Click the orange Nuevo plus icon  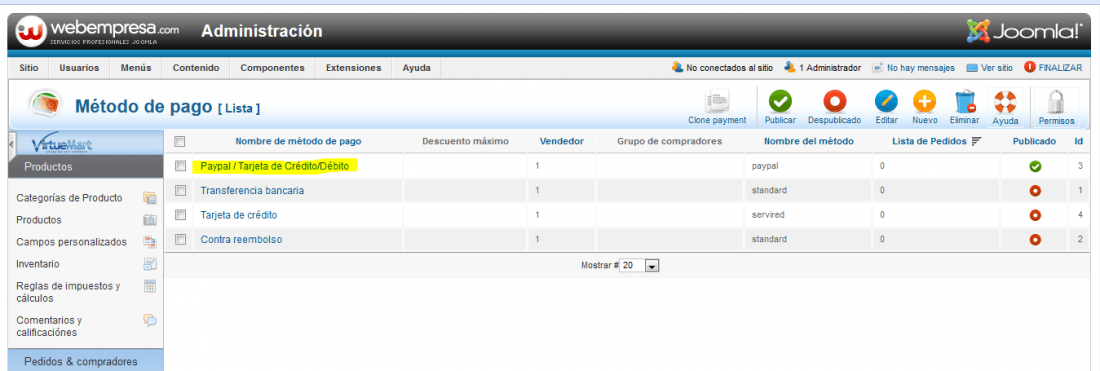[x=925, y=102]
